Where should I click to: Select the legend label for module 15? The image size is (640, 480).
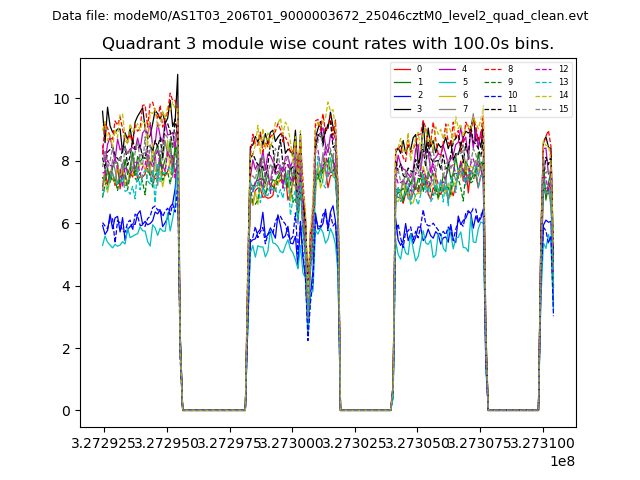coord(563,109)
